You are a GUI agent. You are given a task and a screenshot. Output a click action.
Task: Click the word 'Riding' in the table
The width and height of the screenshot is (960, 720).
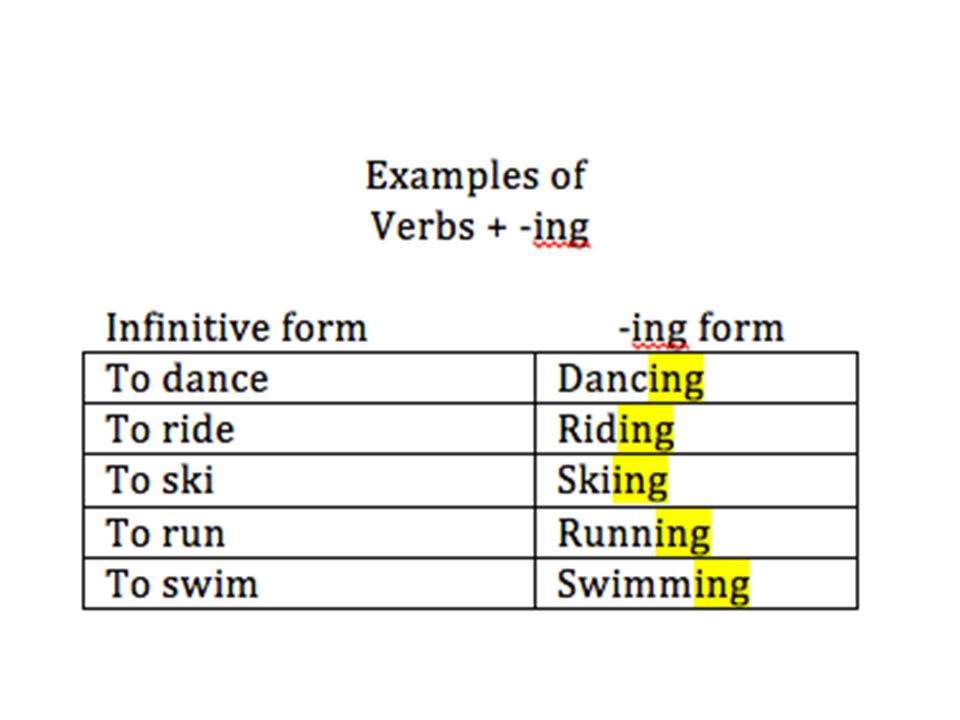(x=615, y=431)
